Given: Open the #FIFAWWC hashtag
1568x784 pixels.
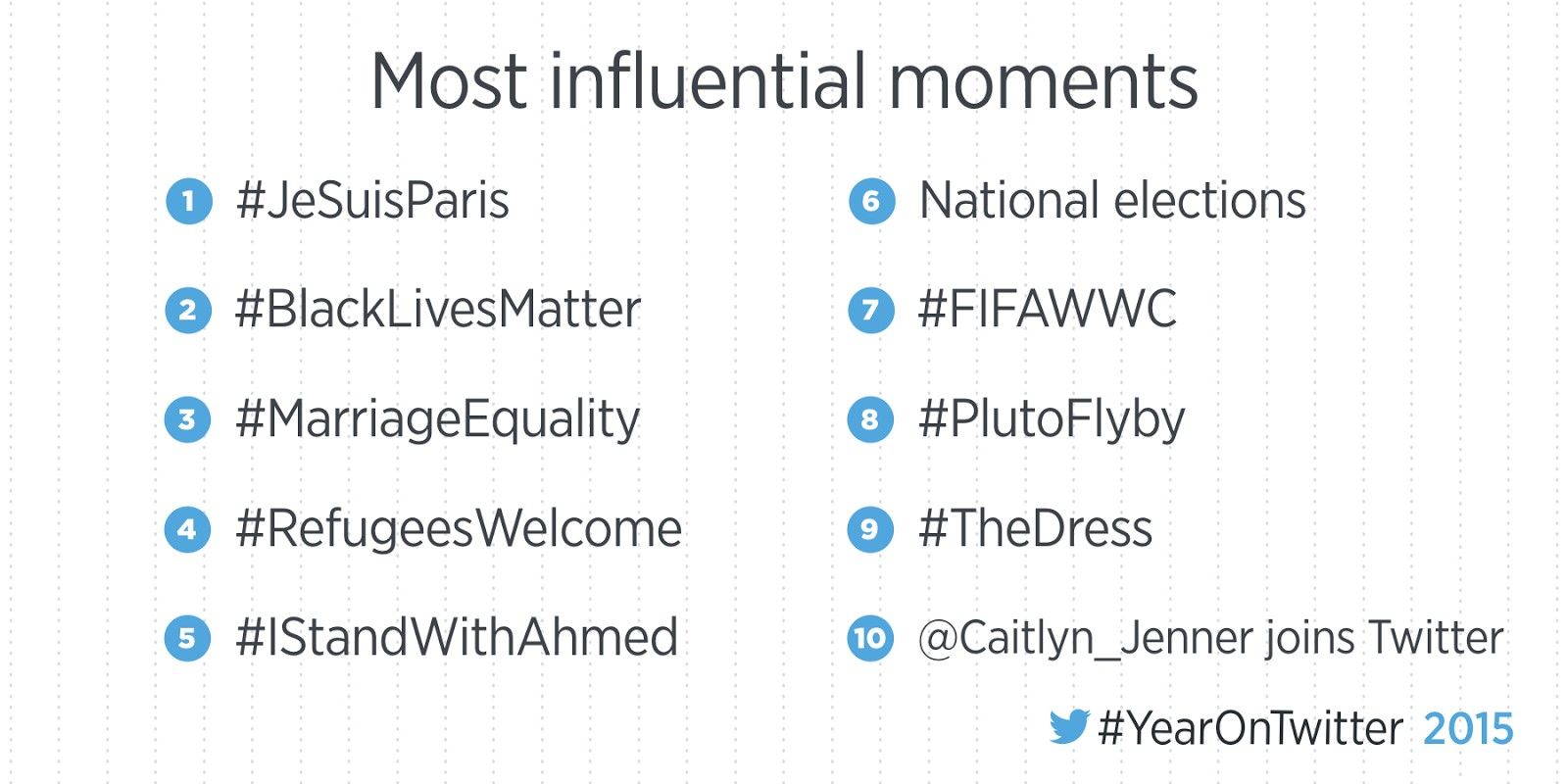Looking at the screenshot, I should 1047,311.
